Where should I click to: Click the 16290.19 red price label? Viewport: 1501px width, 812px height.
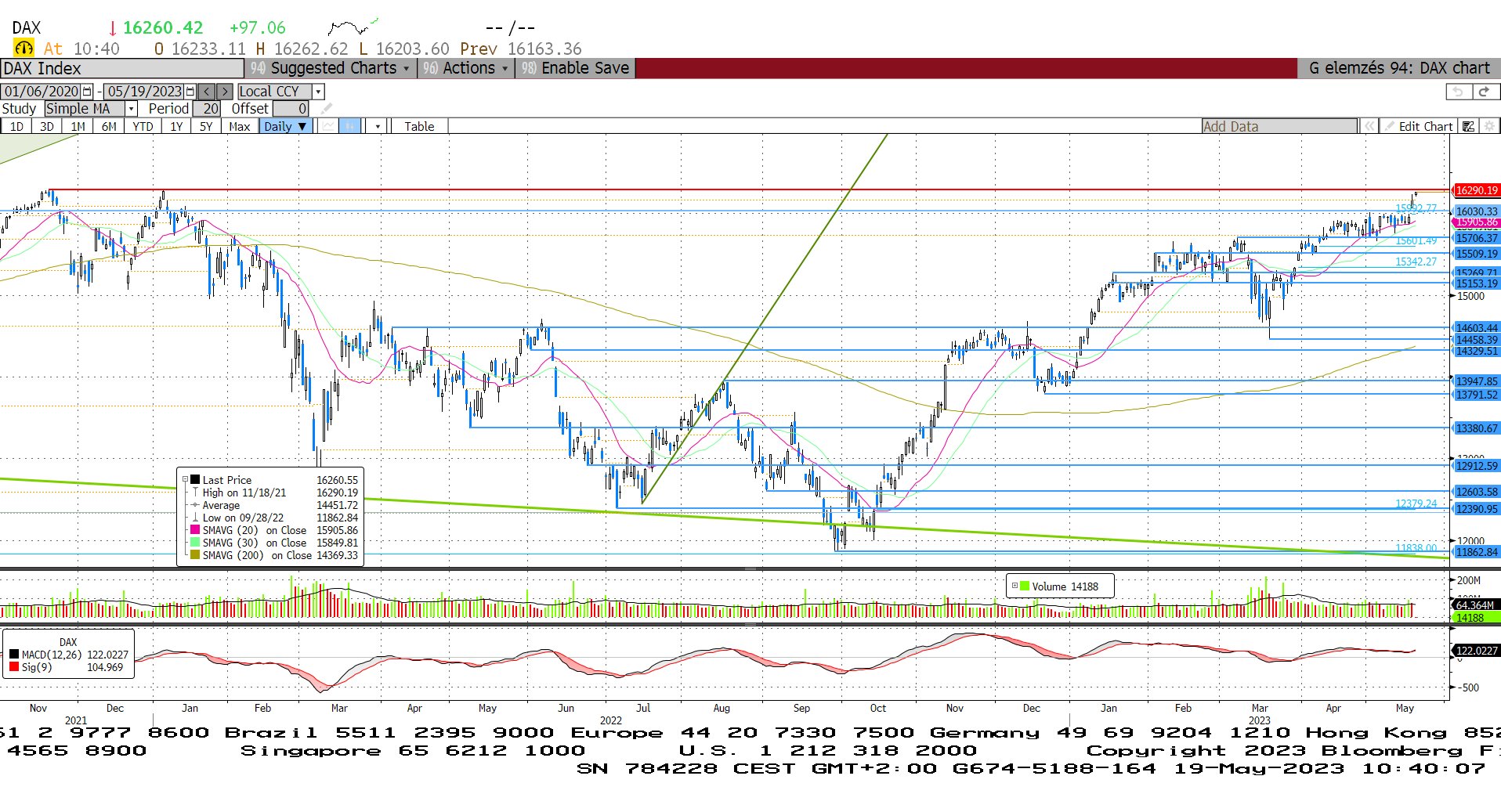tap(1477, 190)
